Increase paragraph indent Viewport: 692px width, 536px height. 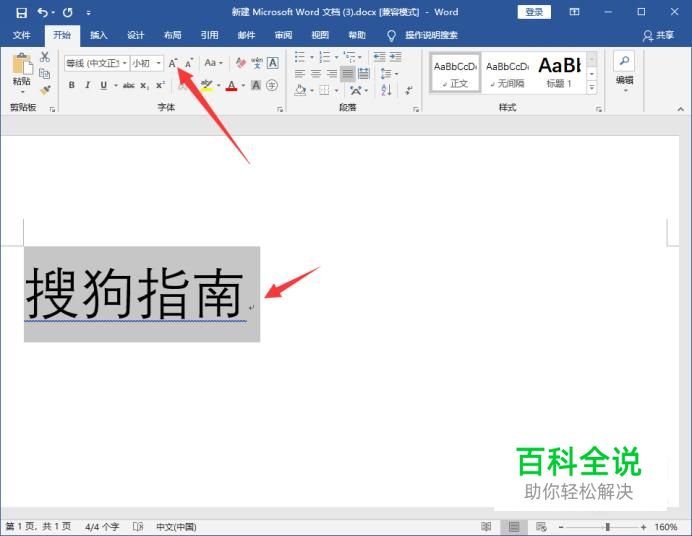click(x=396, y=57)
